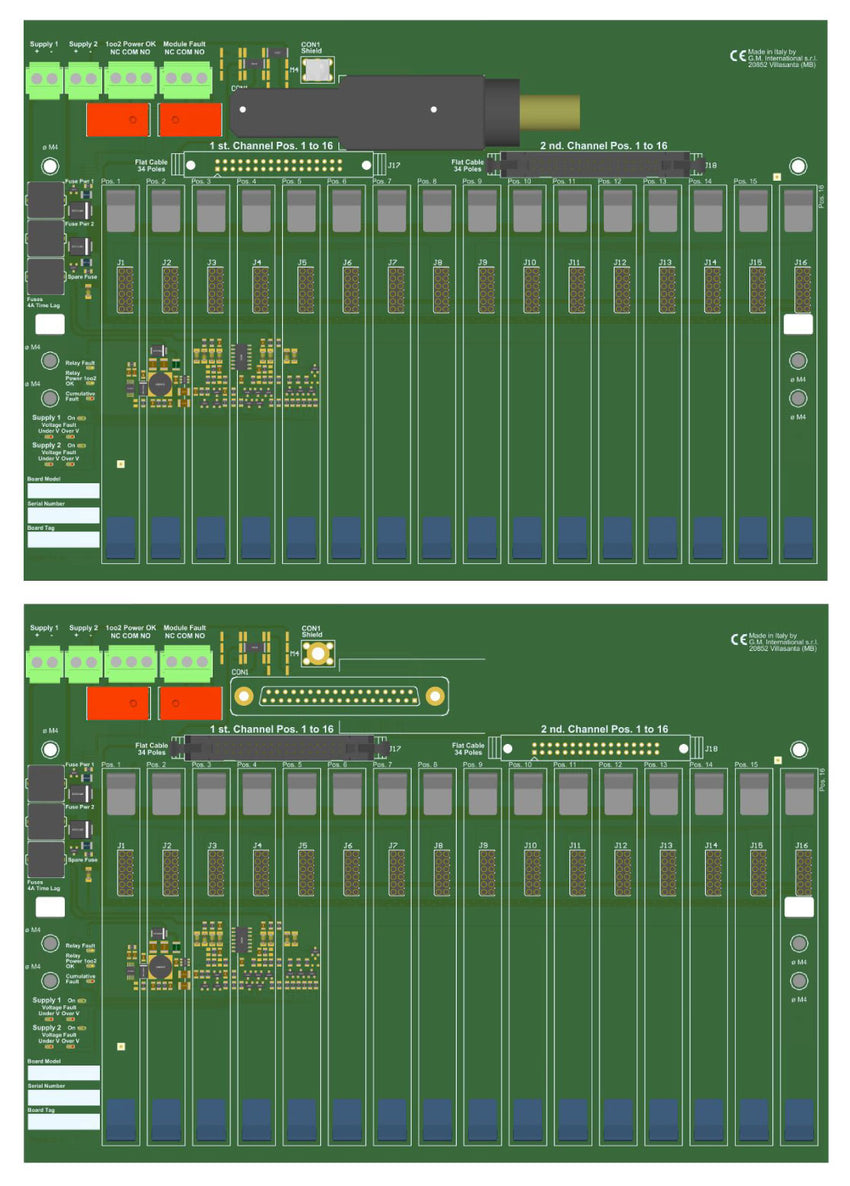Click the Serial Number field on the bottom board
Screen dimensions: 850x1186
point(63,1098)
